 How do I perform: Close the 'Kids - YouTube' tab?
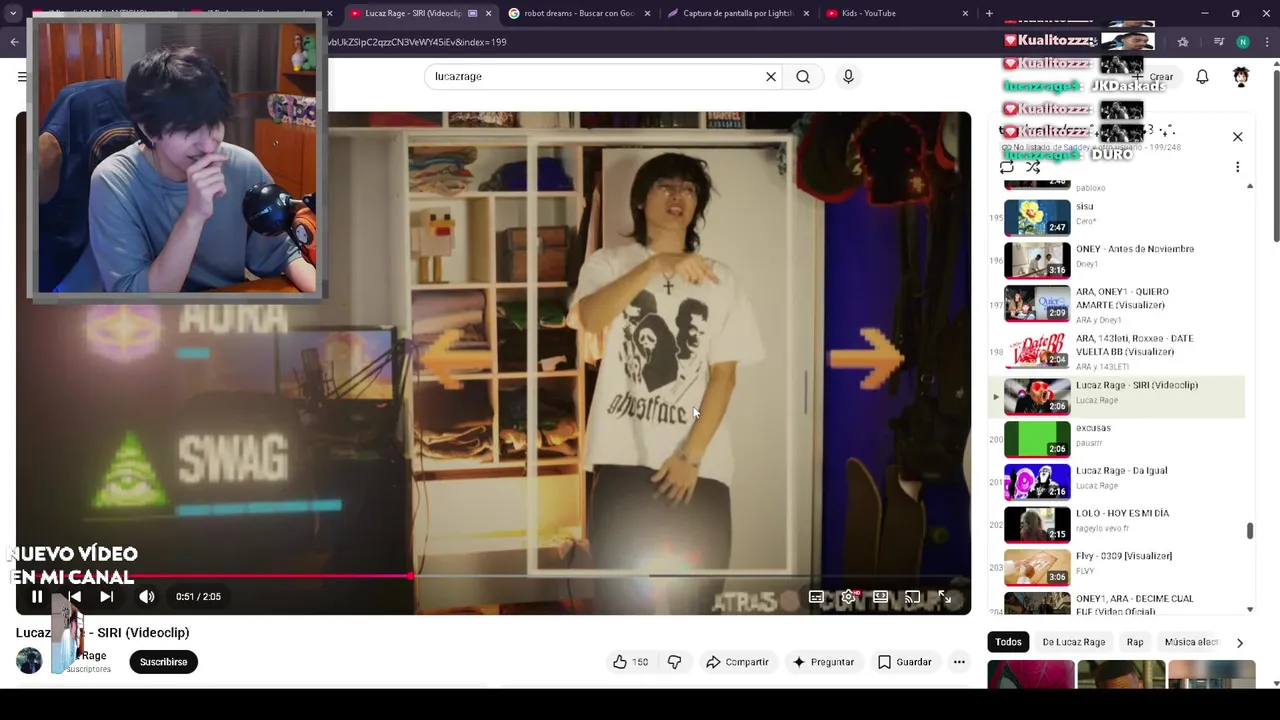point(965,13)
